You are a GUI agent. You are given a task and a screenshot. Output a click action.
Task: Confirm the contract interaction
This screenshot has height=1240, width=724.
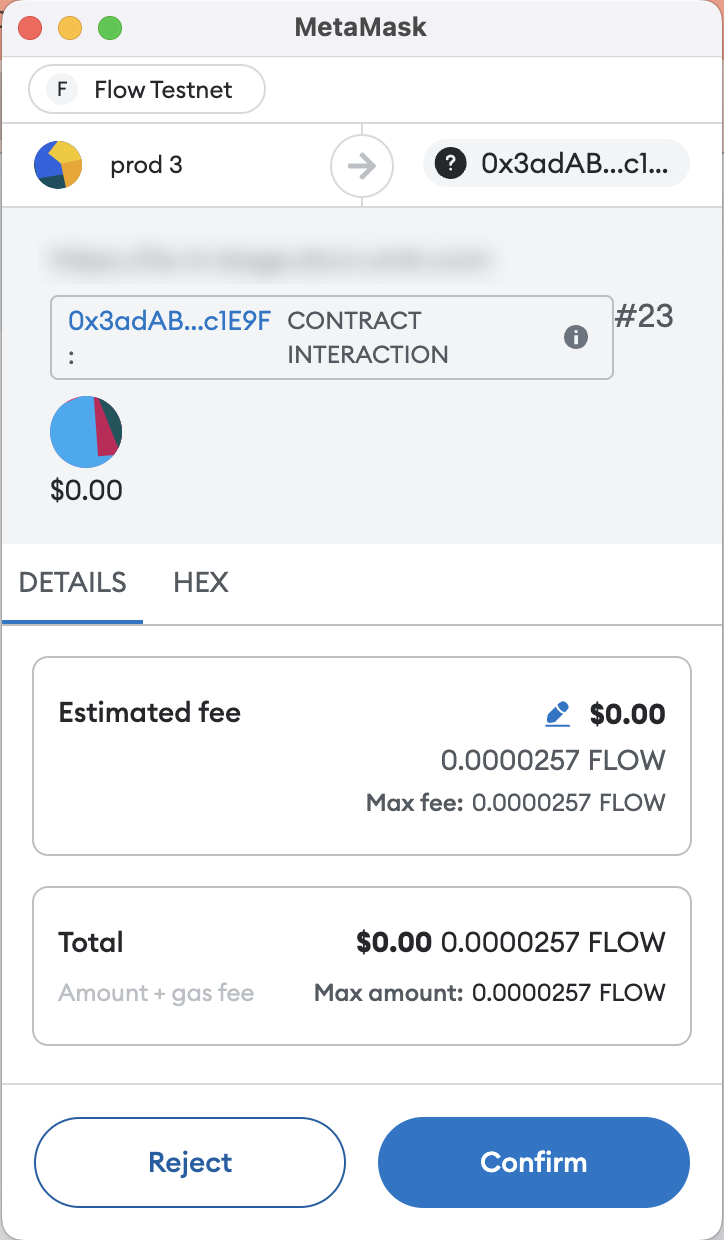click(534, 1162)
